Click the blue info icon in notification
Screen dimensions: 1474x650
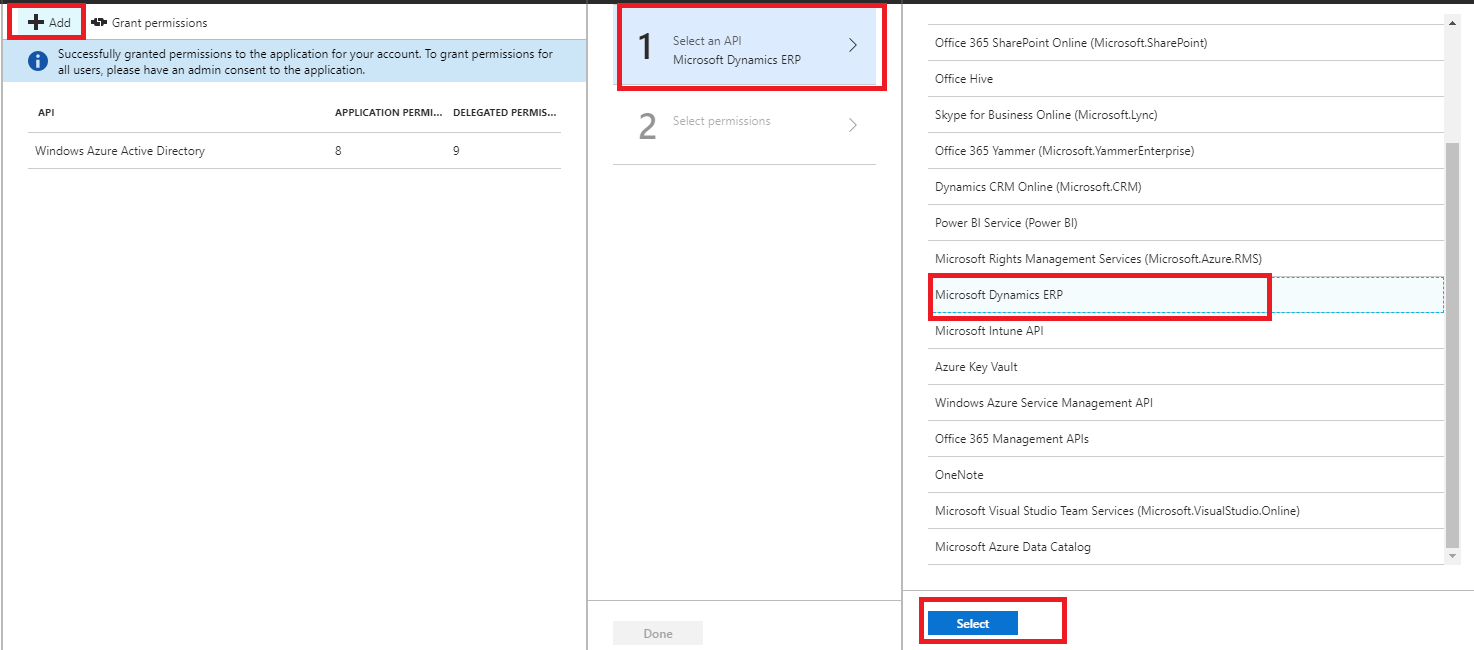click(38, 62)
